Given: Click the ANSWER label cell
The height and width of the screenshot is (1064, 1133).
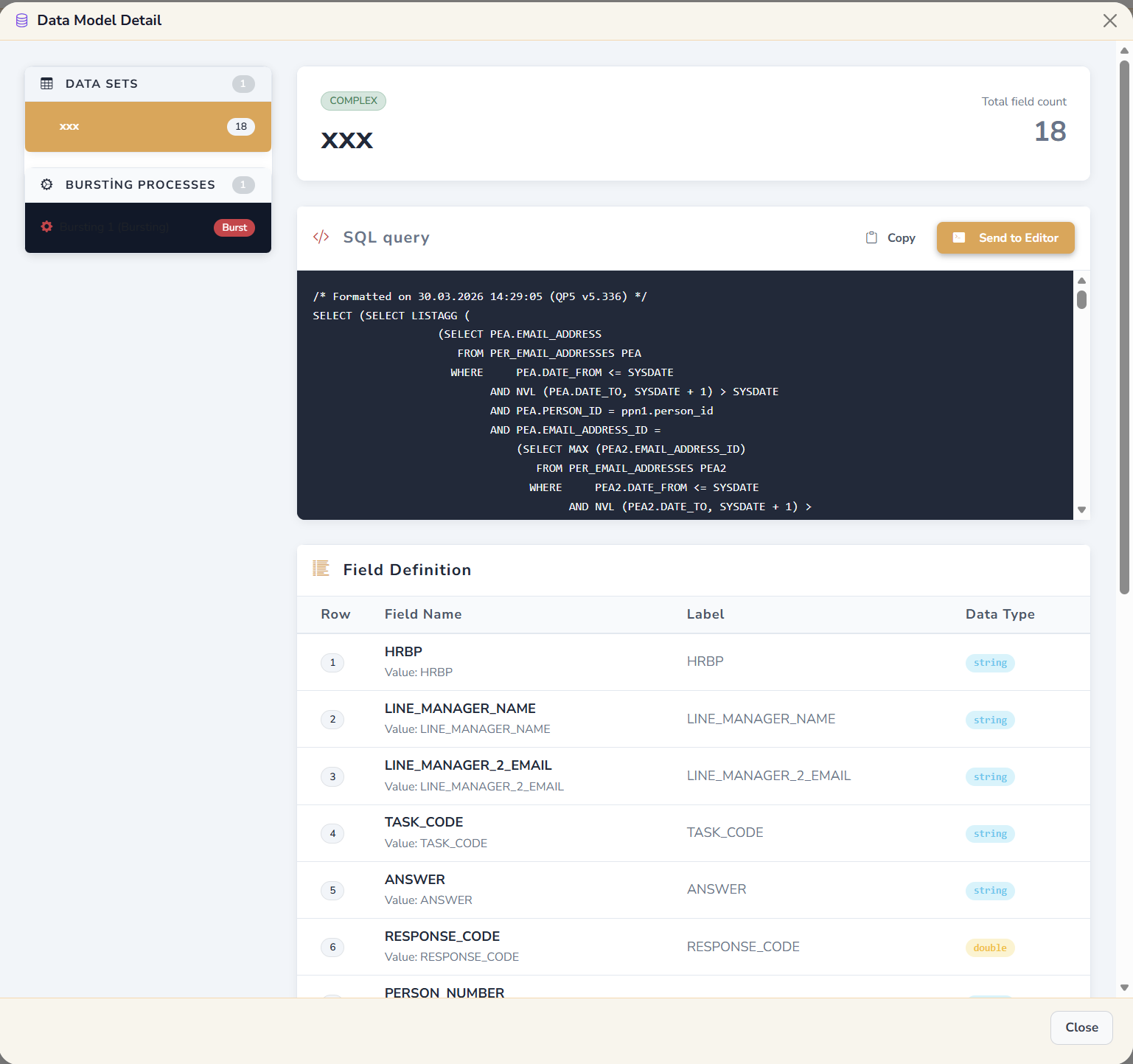Looking at the screenshot, I should 717,889.
